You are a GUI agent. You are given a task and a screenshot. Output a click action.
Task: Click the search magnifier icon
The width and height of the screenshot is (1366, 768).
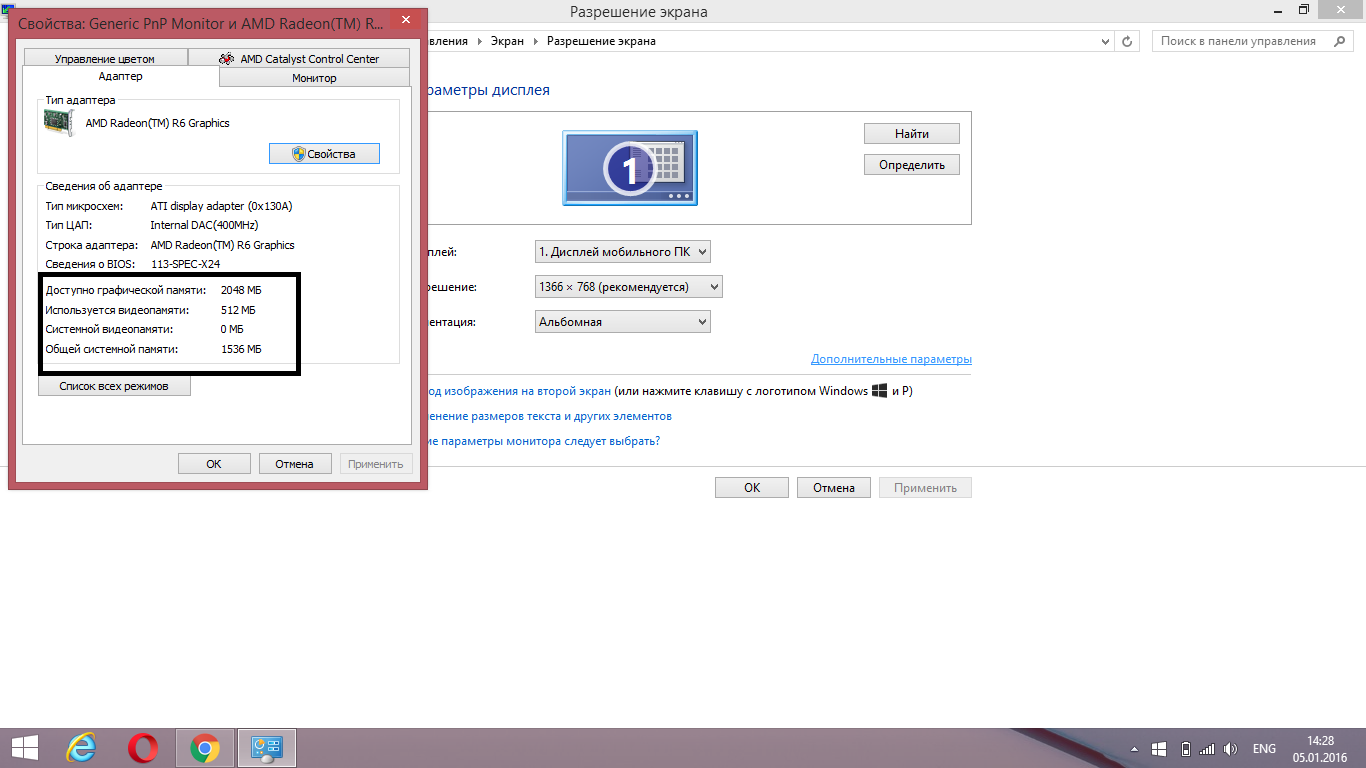1338,41
